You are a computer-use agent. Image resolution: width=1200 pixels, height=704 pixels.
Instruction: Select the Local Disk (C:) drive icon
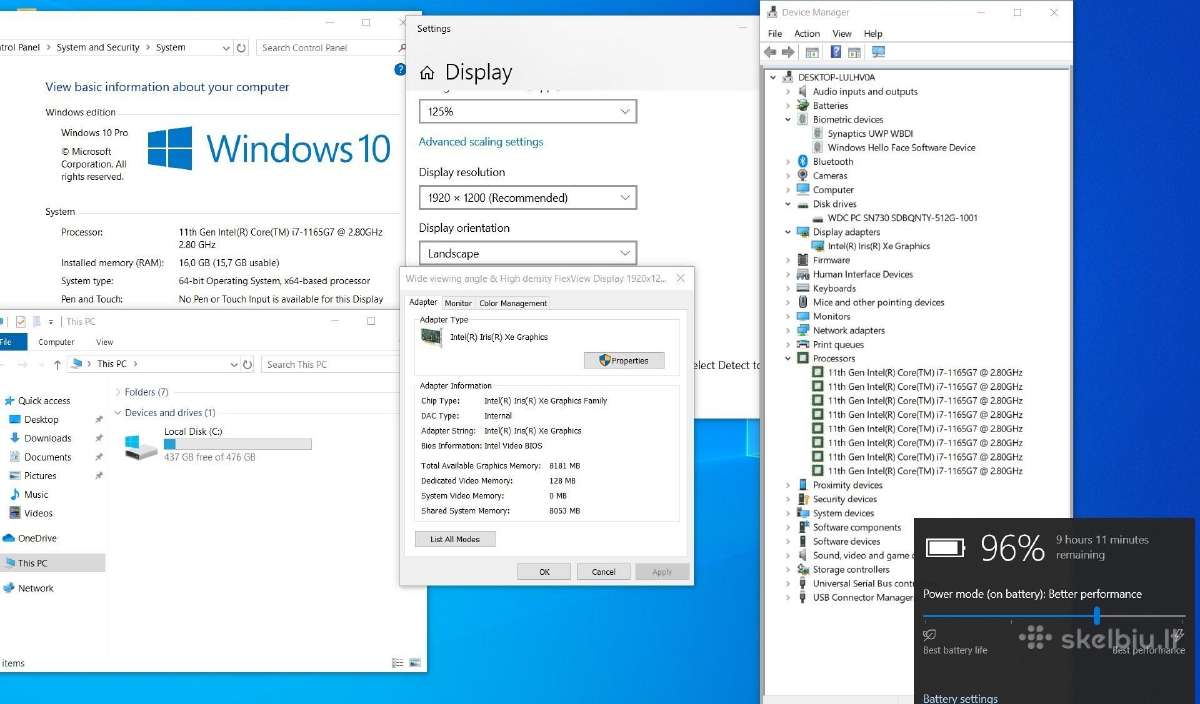tap(141, 446)
